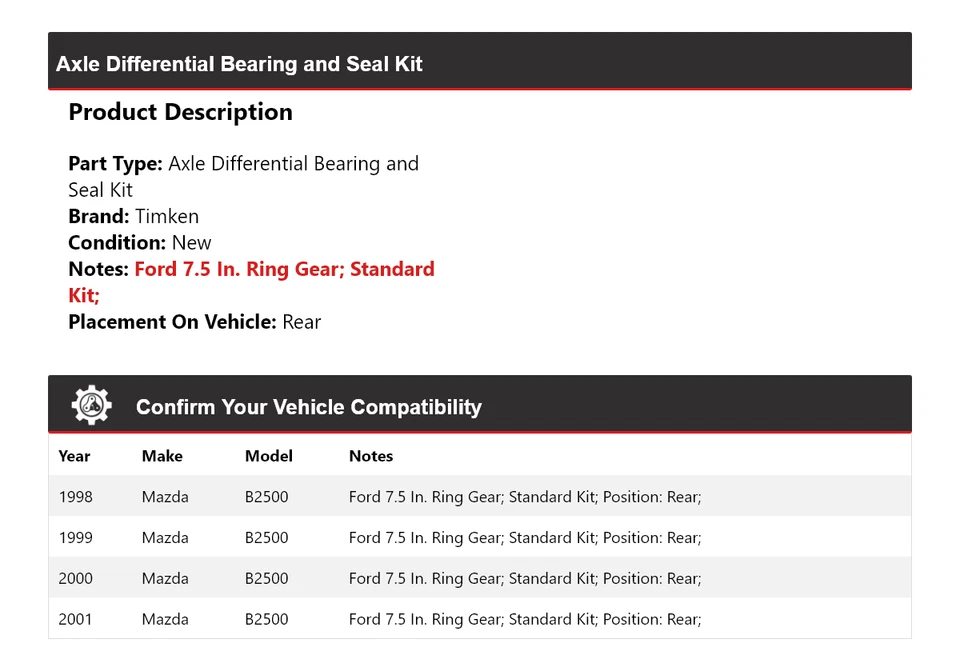Click the Model column header

pos(269,456)
